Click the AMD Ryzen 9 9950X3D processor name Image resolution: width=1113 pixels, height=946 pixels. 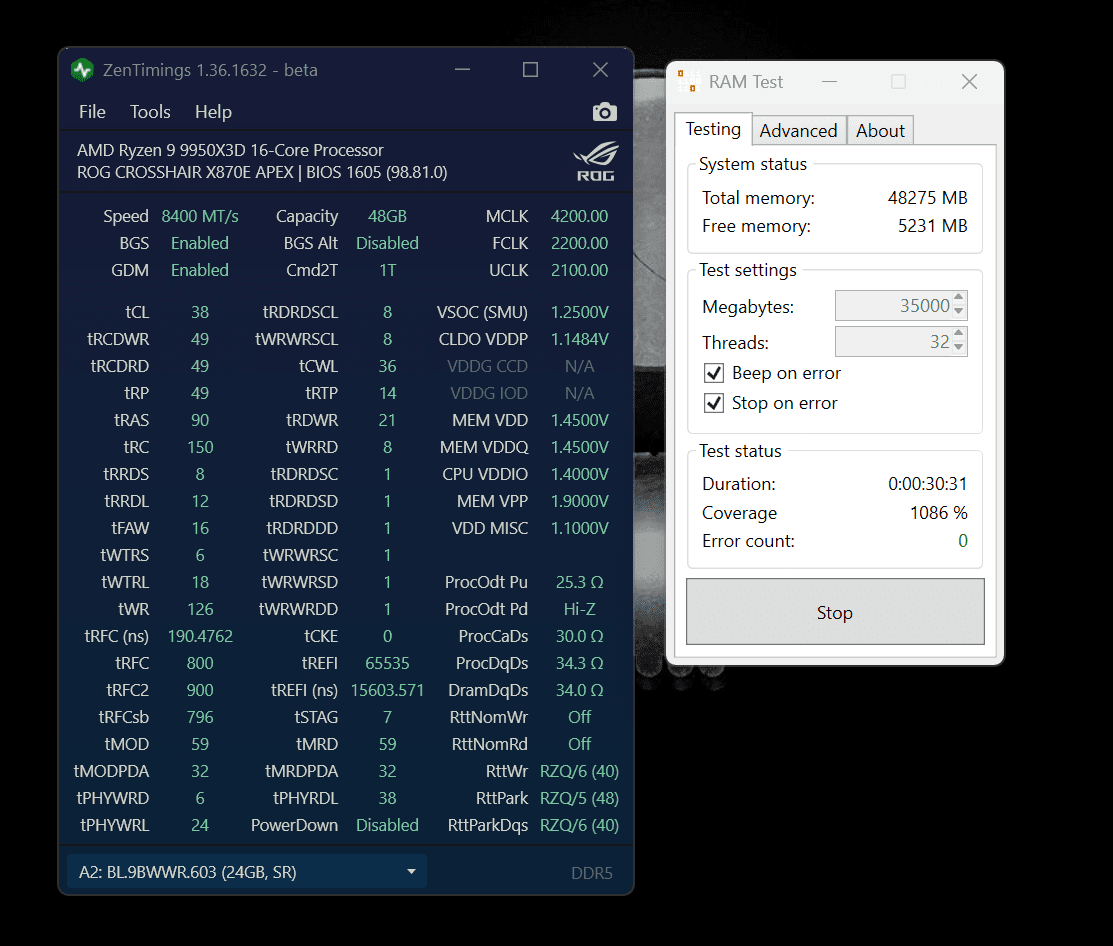click(230, 150)
